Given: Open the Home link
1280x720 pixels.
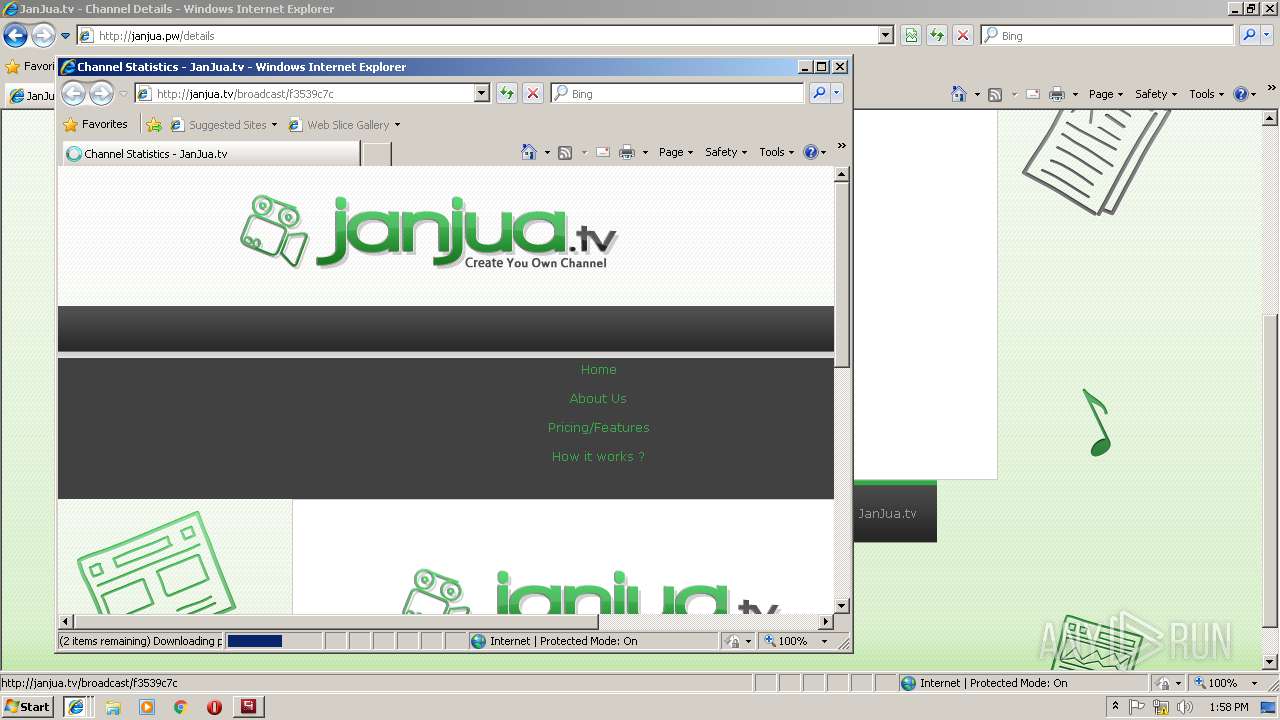Looking at the screenshot, I should click(599, 370).
